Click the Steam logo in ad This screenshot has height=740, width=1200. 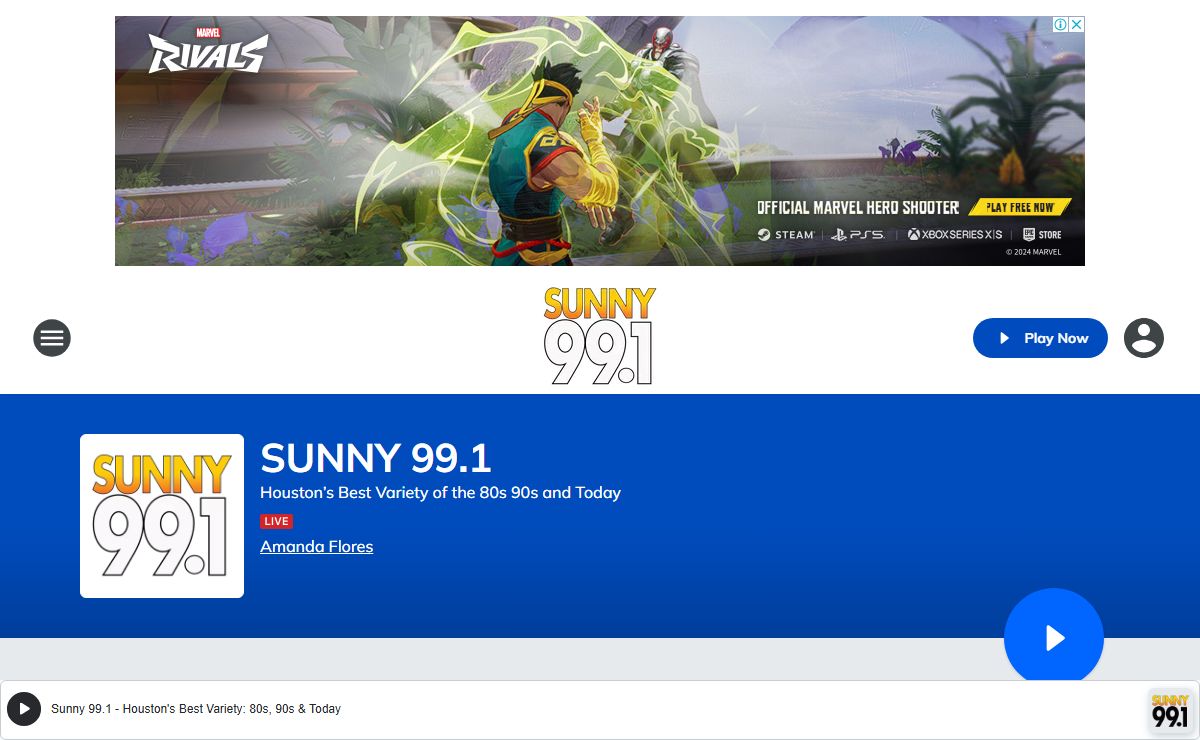(x=786, y=235)
